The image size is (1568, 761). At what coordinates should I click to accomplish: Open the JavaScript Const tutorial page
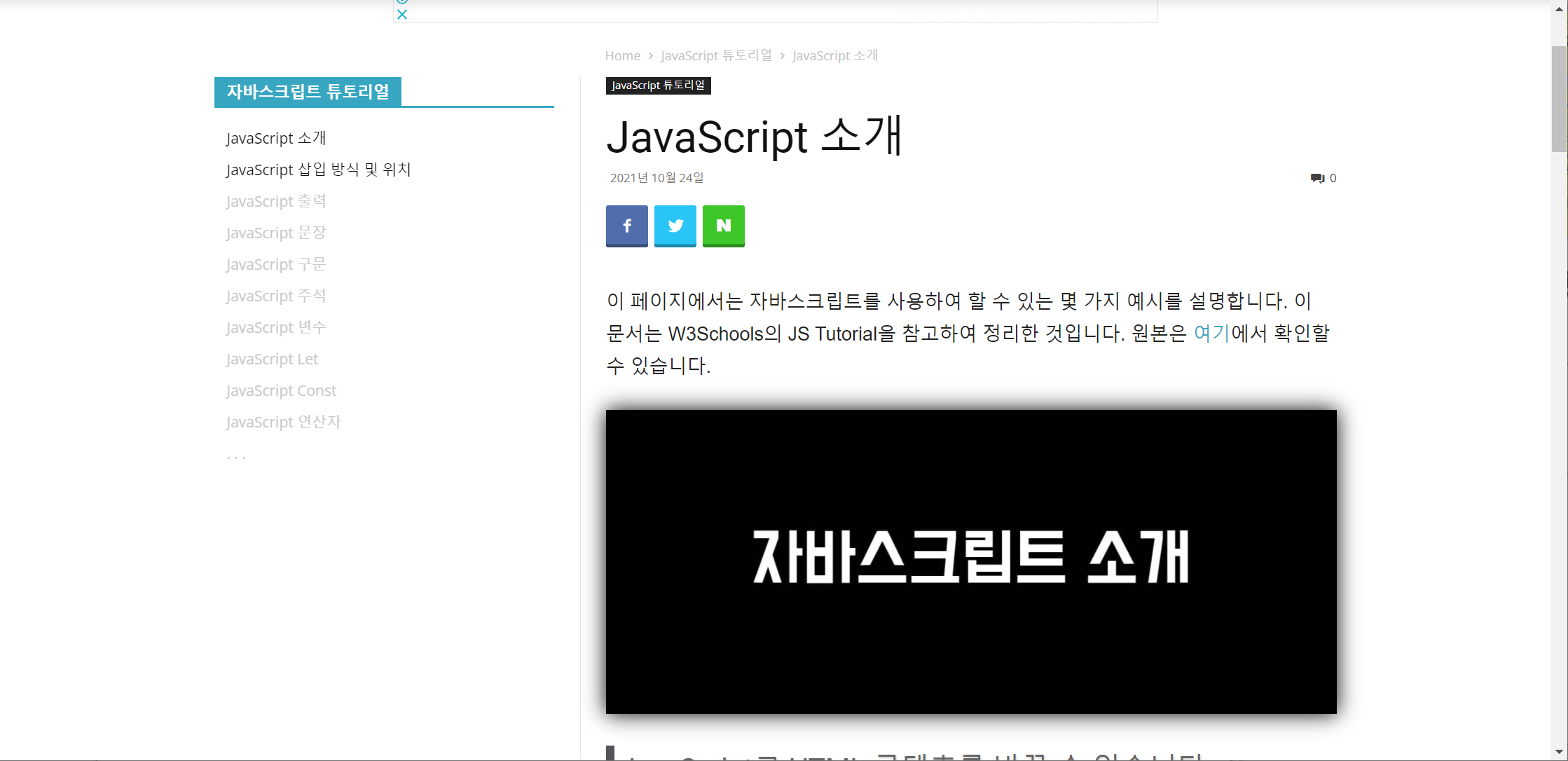281,390
